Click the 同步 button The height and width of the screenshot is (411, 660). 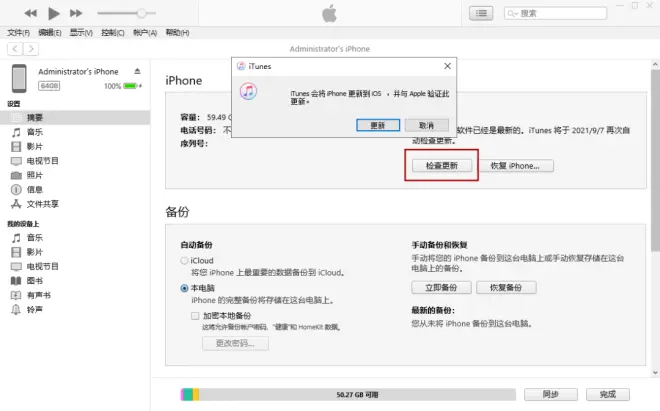(551, 395)
